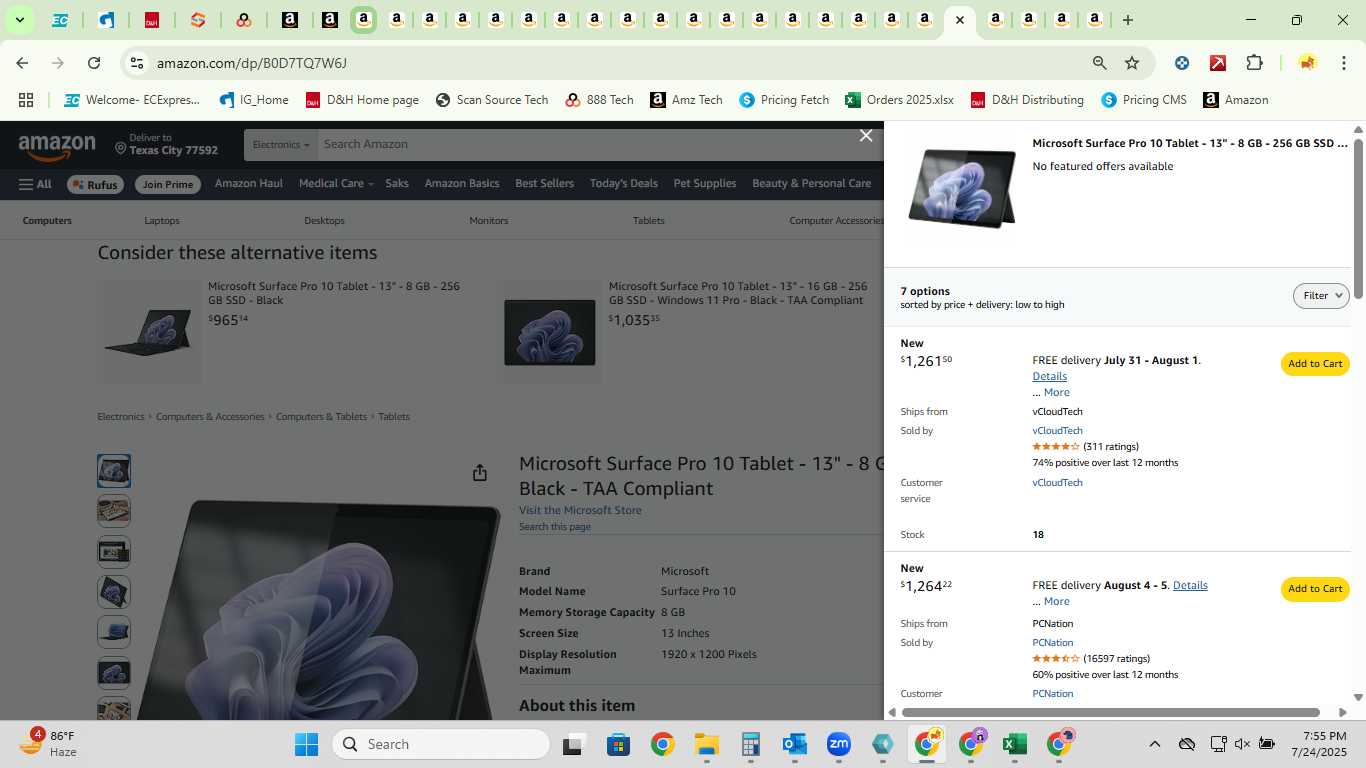Open Pricing CMS bookmark
This screenshot has height=768, width=1366.
(x=1144, y=100)
